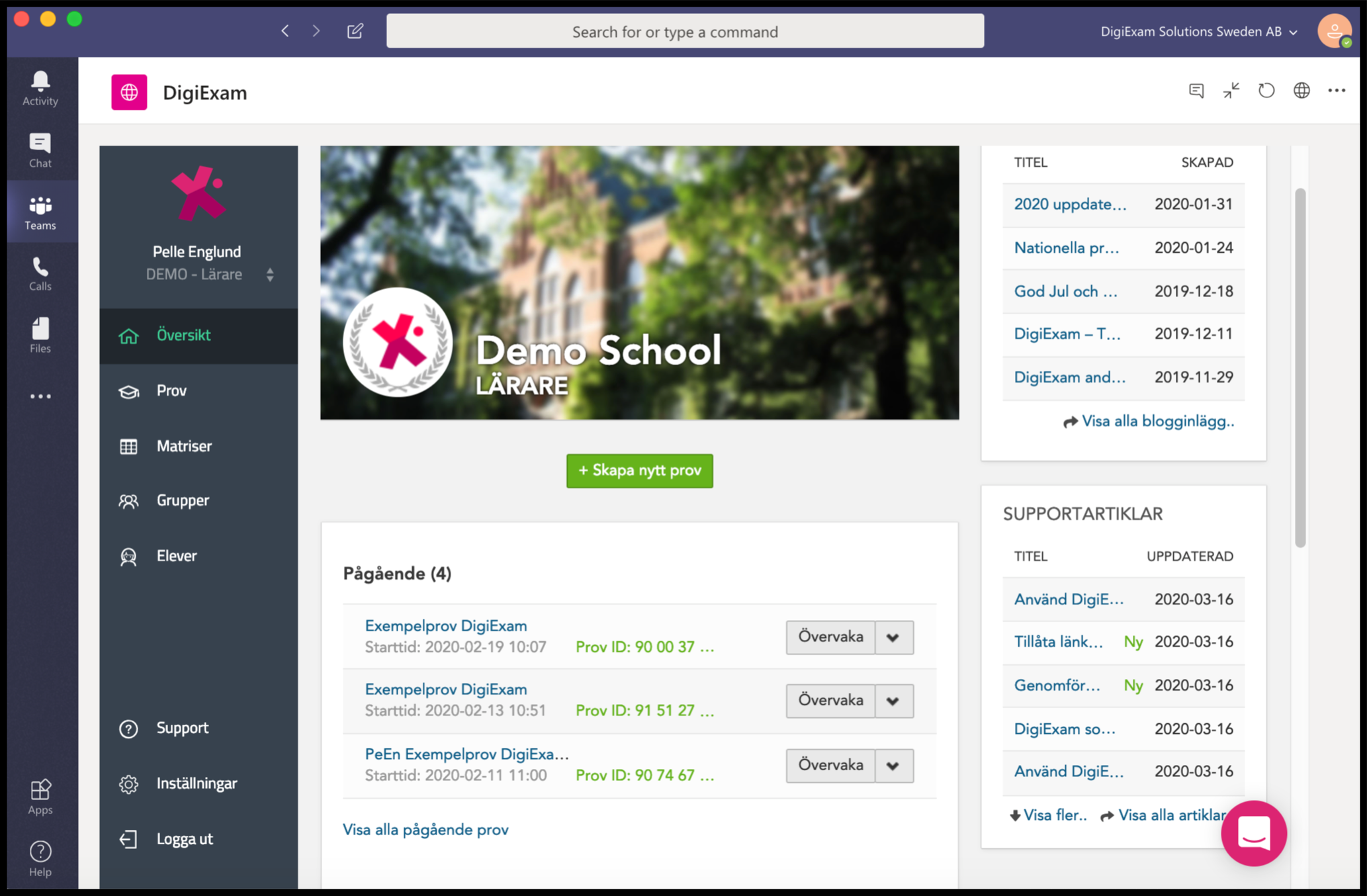Show more apps ellipsis in the Teams sidebar
The height and width of the screenshot is (896, 1367).
pos(40,396)
